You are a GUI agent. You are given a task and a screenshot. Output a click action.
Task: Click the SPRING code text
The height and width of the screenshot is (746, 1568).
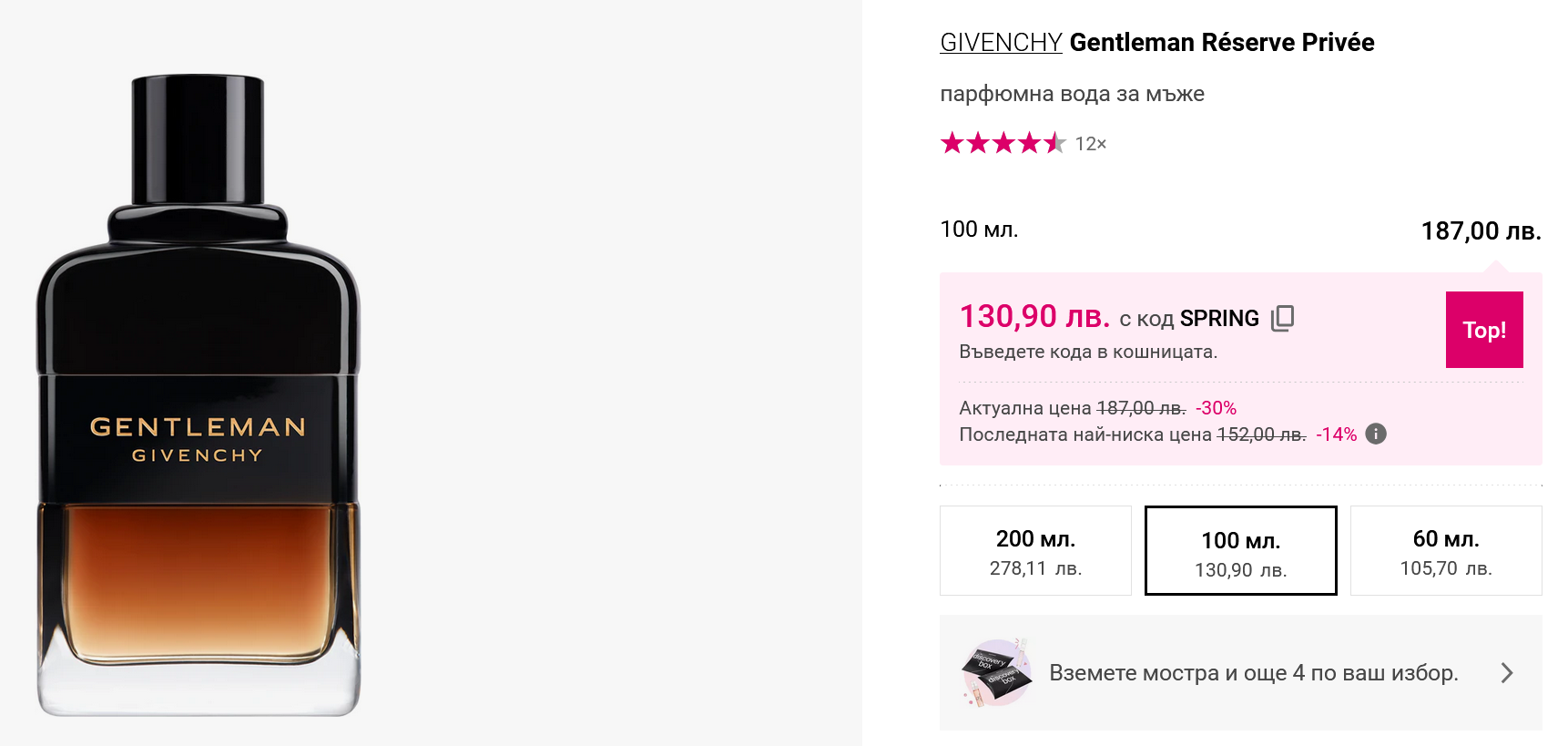tap(1219, 319)
